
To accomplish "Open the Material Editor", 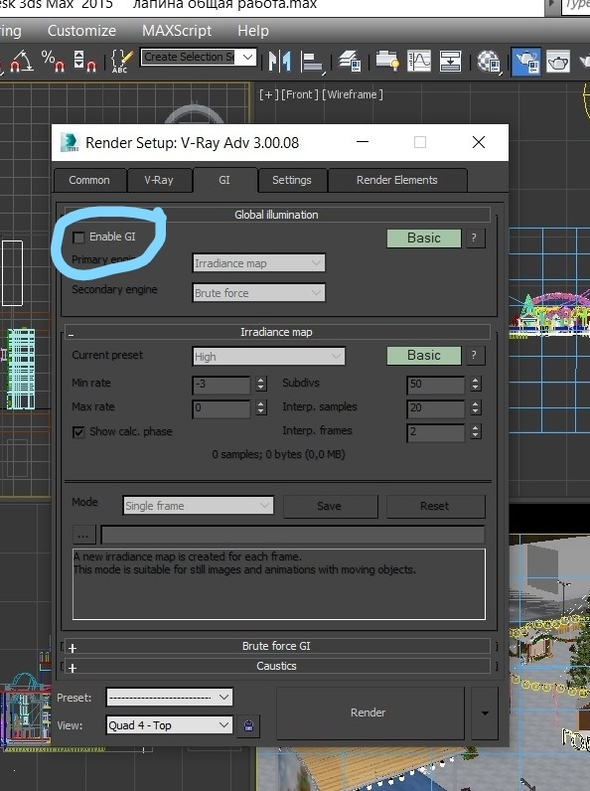I will 489,62.
